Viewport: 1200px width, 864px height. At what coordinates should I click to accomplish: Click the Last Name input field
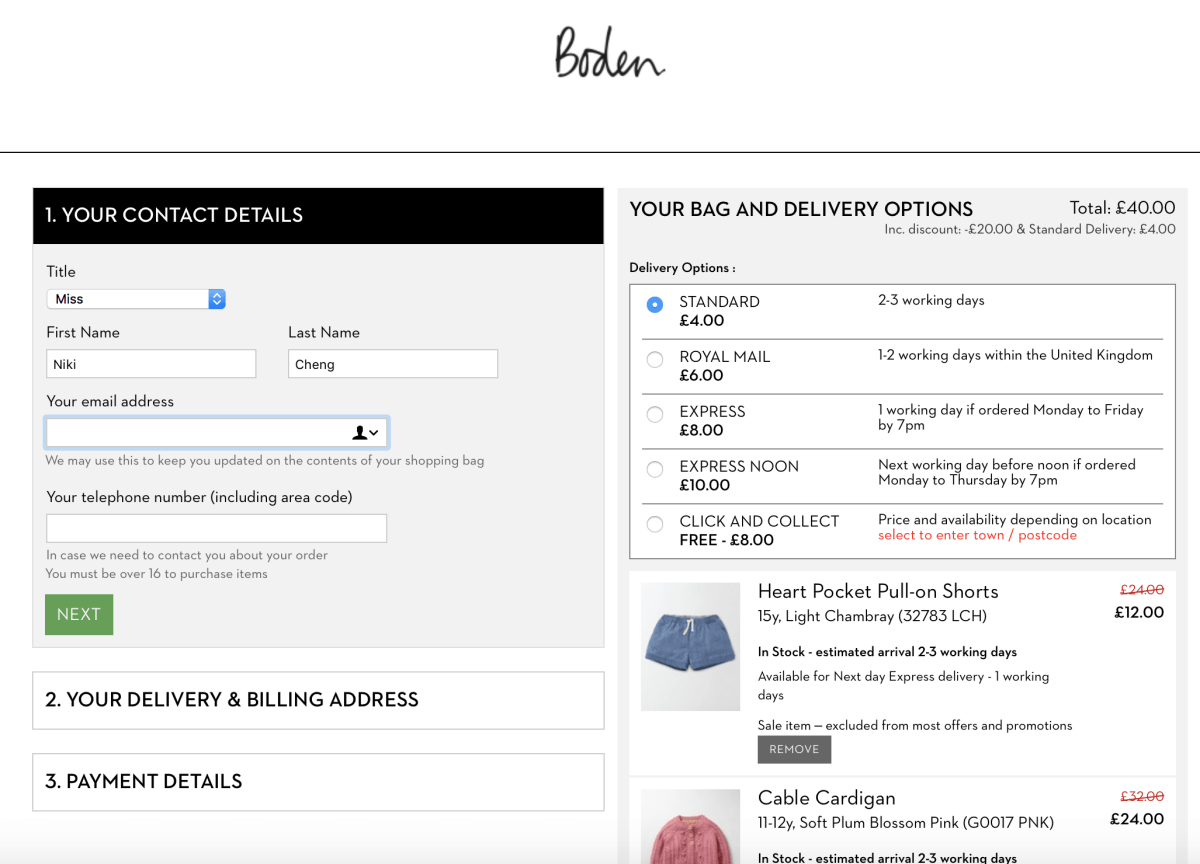point(393,364)
